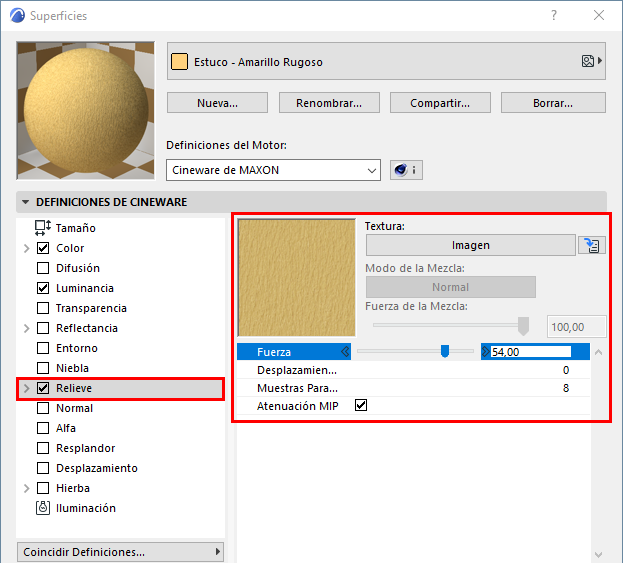Screen dimensions: 623x563
Task: Click the Muestras Para... parameter row
Action: [413, 388]
